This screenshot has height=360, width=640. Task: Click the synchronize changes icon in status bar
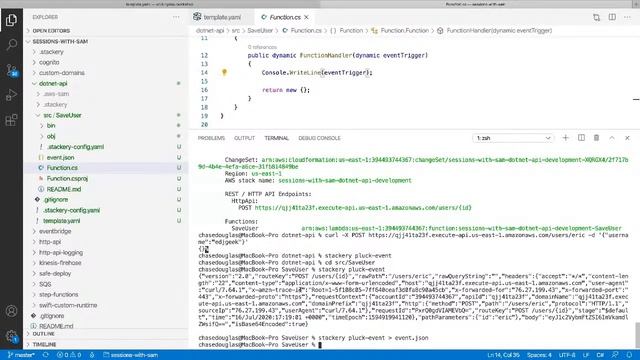46,355
